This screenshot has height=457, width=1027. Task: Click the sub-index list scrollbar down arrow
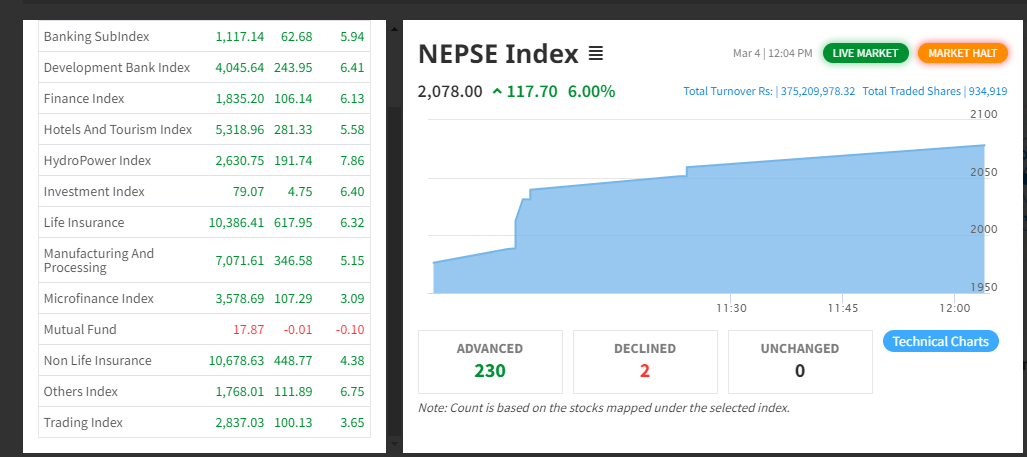[x=392, y=444]
